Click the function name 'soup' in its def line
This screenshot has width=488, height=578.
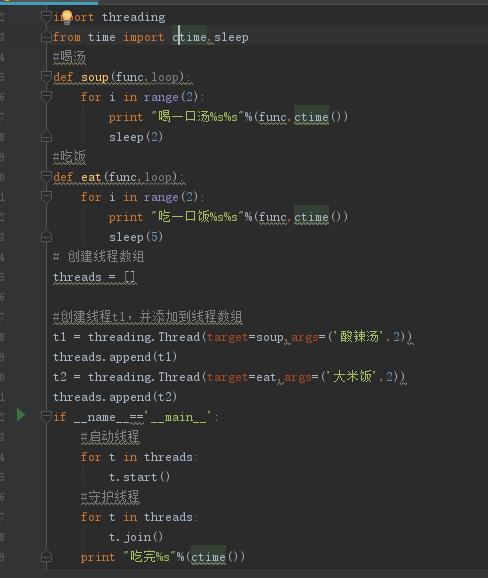95,77
